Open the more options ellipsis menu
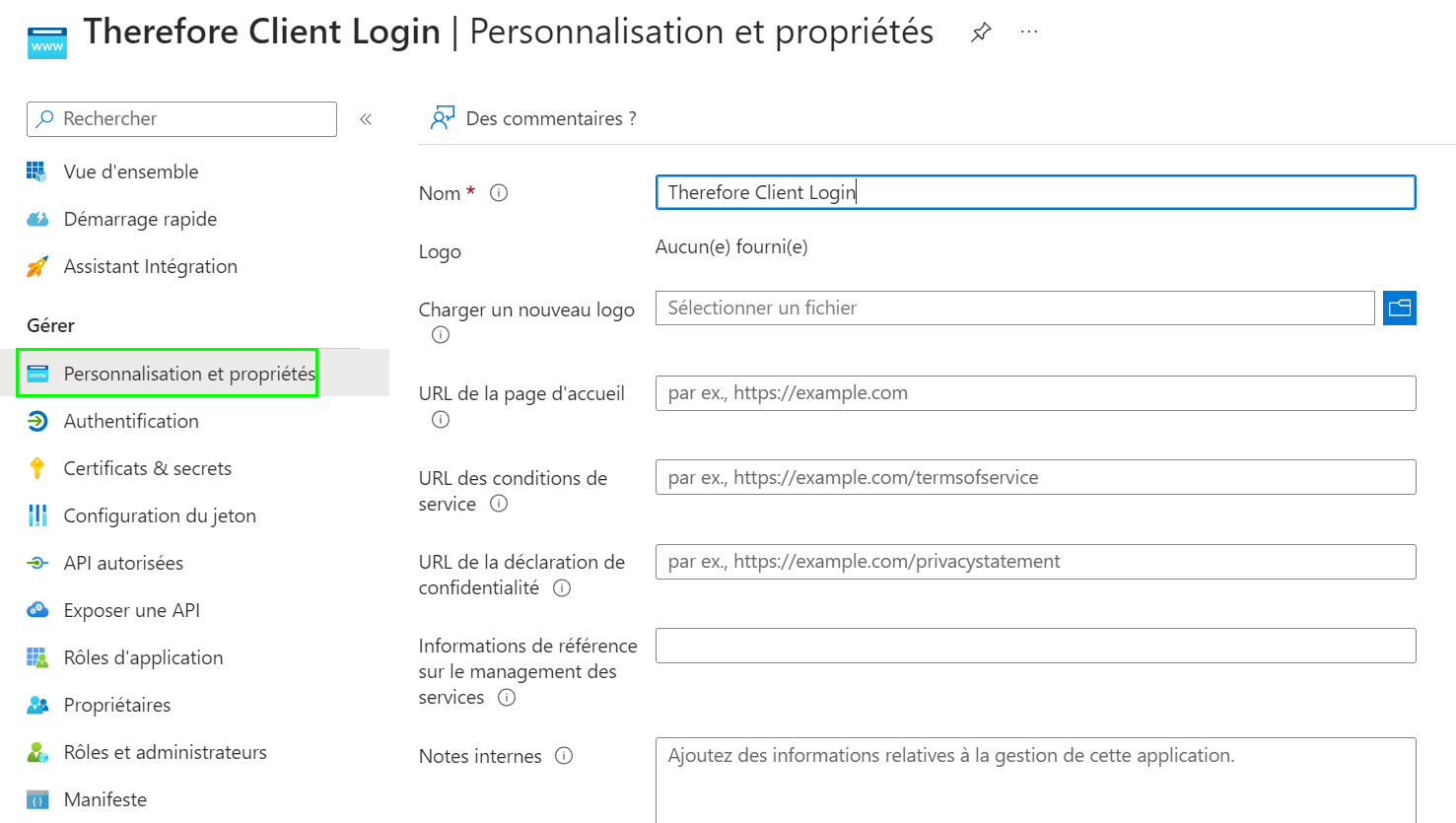This screenshot has width=1456, height=823. (x=1029, y=32)
